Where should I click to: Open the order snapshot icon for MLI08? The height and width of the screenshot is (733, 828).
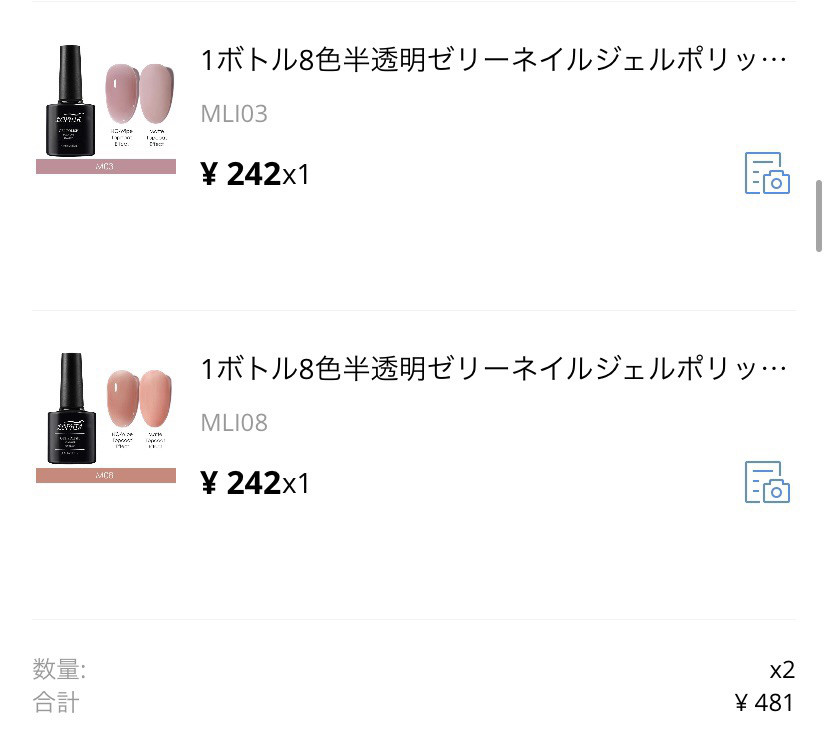click(x=767, y=482)
